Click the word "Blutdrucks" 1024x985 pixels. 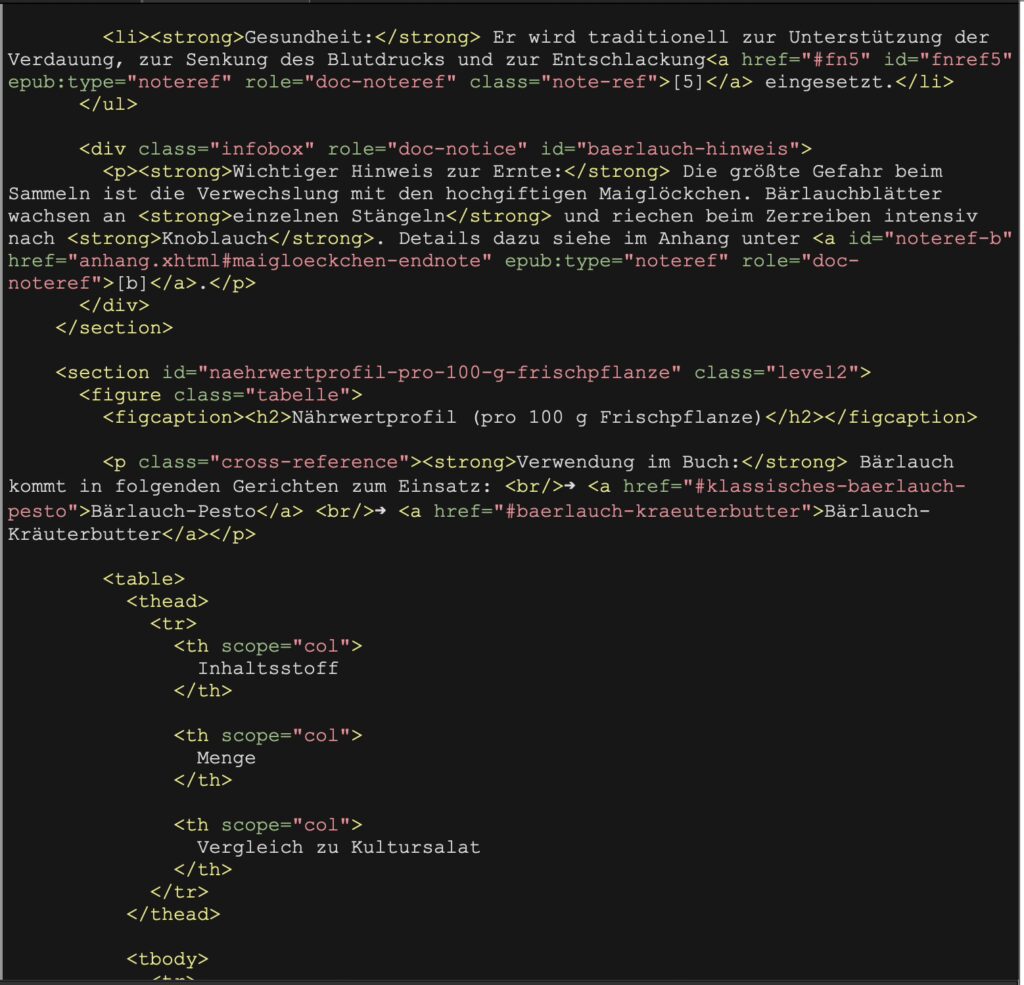[x=386, y=59]
